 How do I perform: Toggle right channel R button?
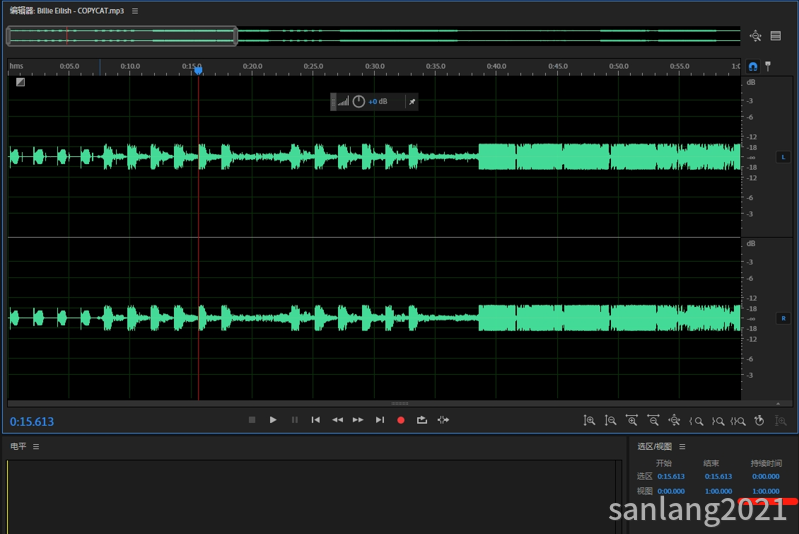pos(783,318)
